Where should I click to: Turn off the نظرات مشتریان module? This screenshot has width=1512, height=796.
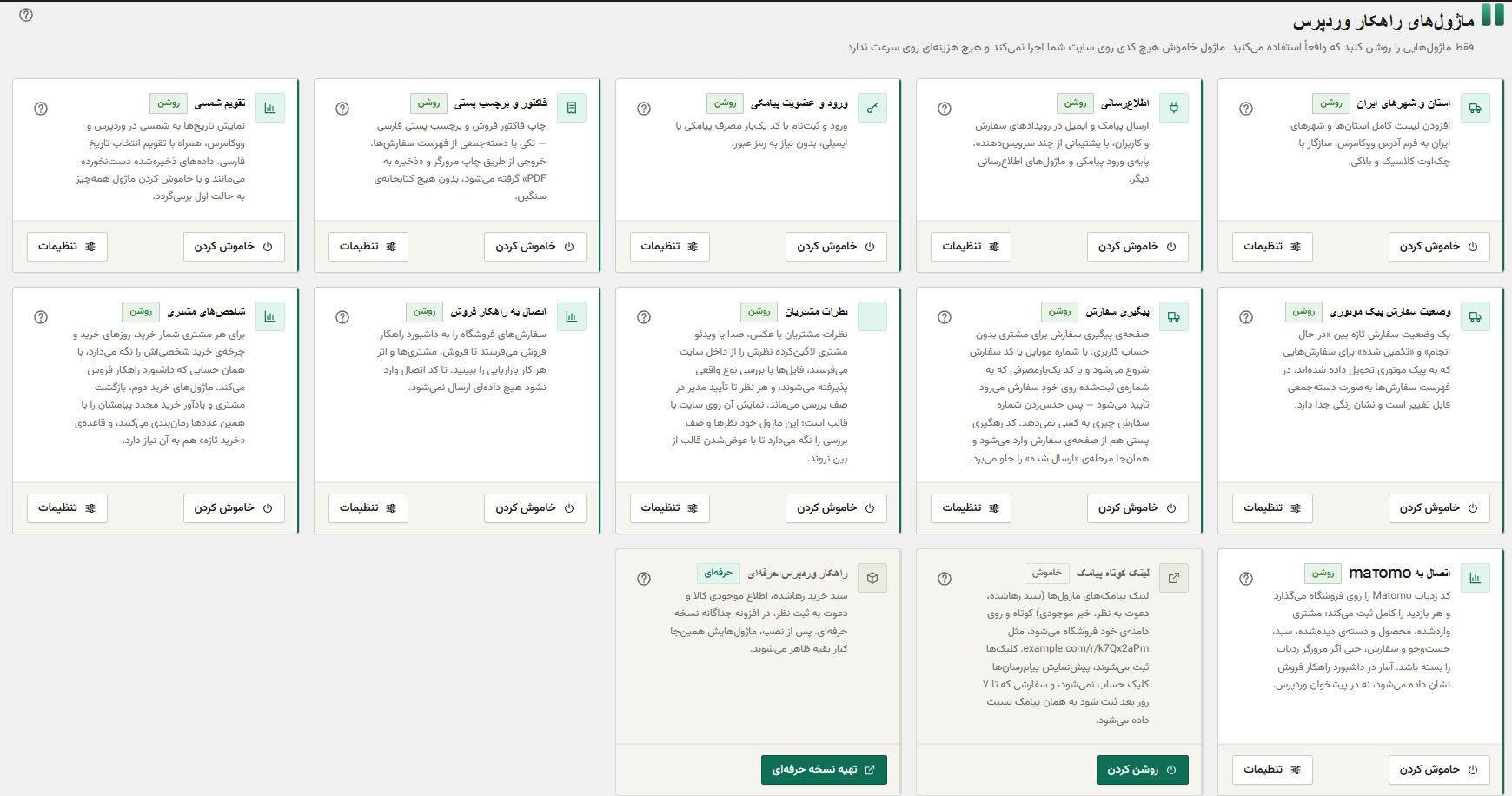[836, 508]
